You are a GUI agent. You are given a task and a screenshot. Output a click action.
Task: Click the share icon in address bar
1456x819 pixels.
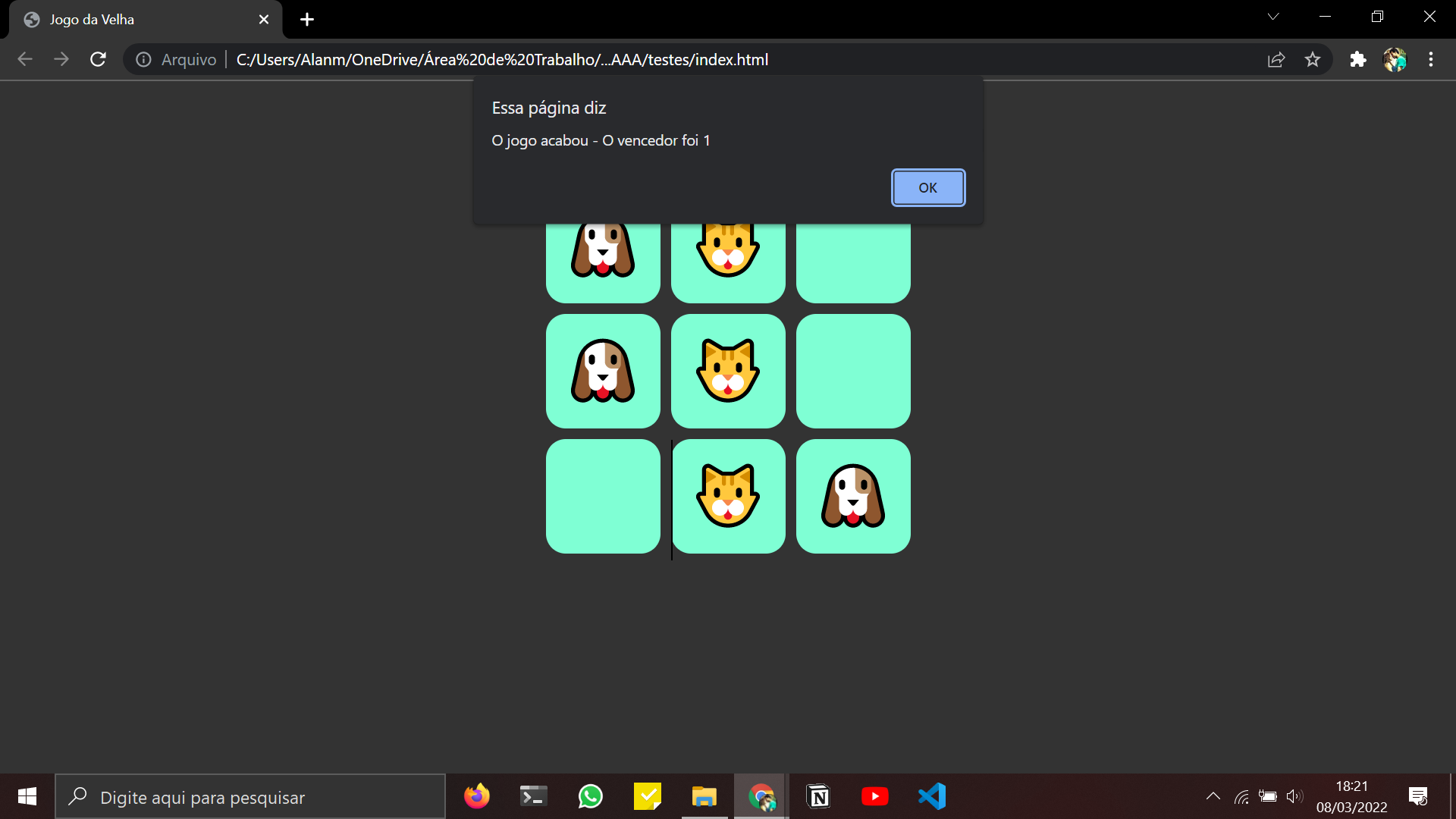pos(1277,59)
